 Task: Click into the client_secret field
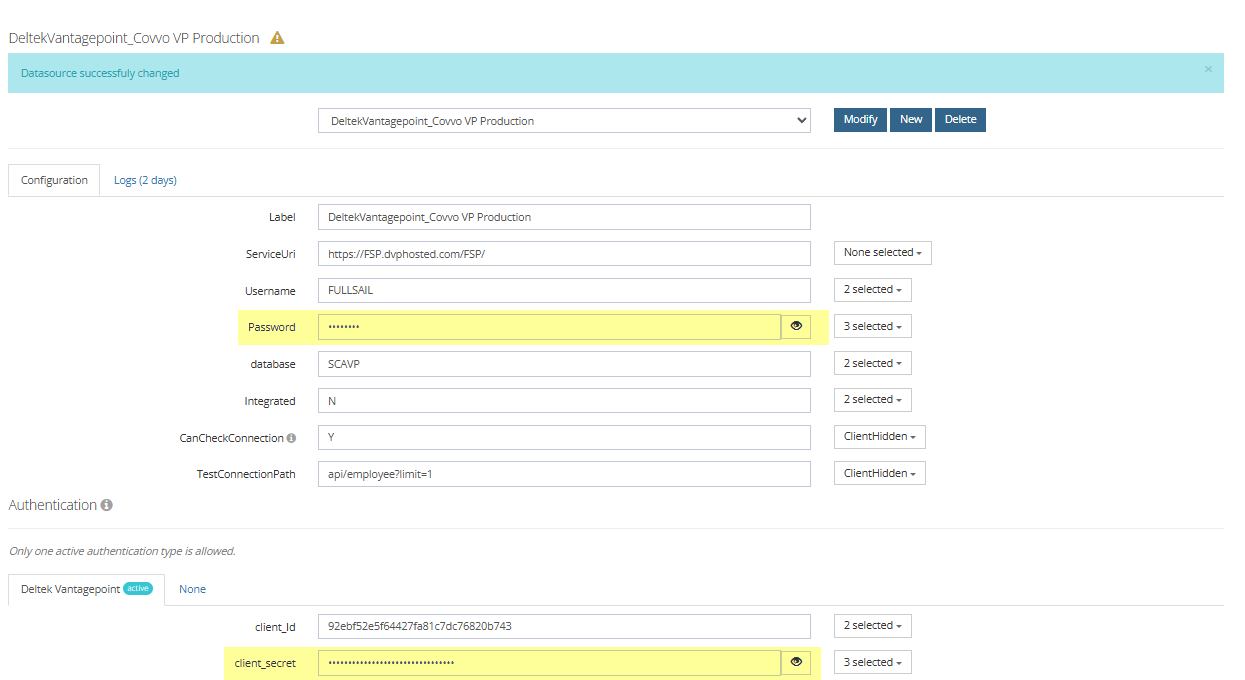click(549, 663)
